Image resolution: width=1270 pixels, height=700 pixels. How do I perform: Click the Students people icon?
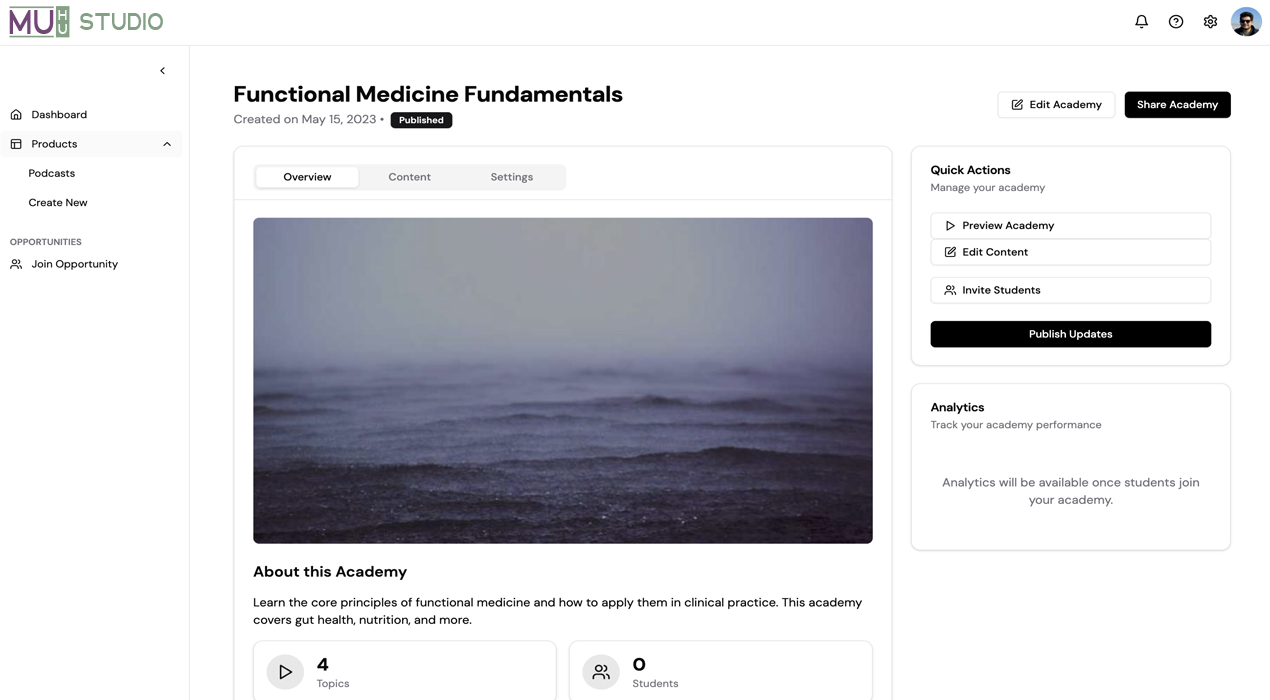click(601, 672)
